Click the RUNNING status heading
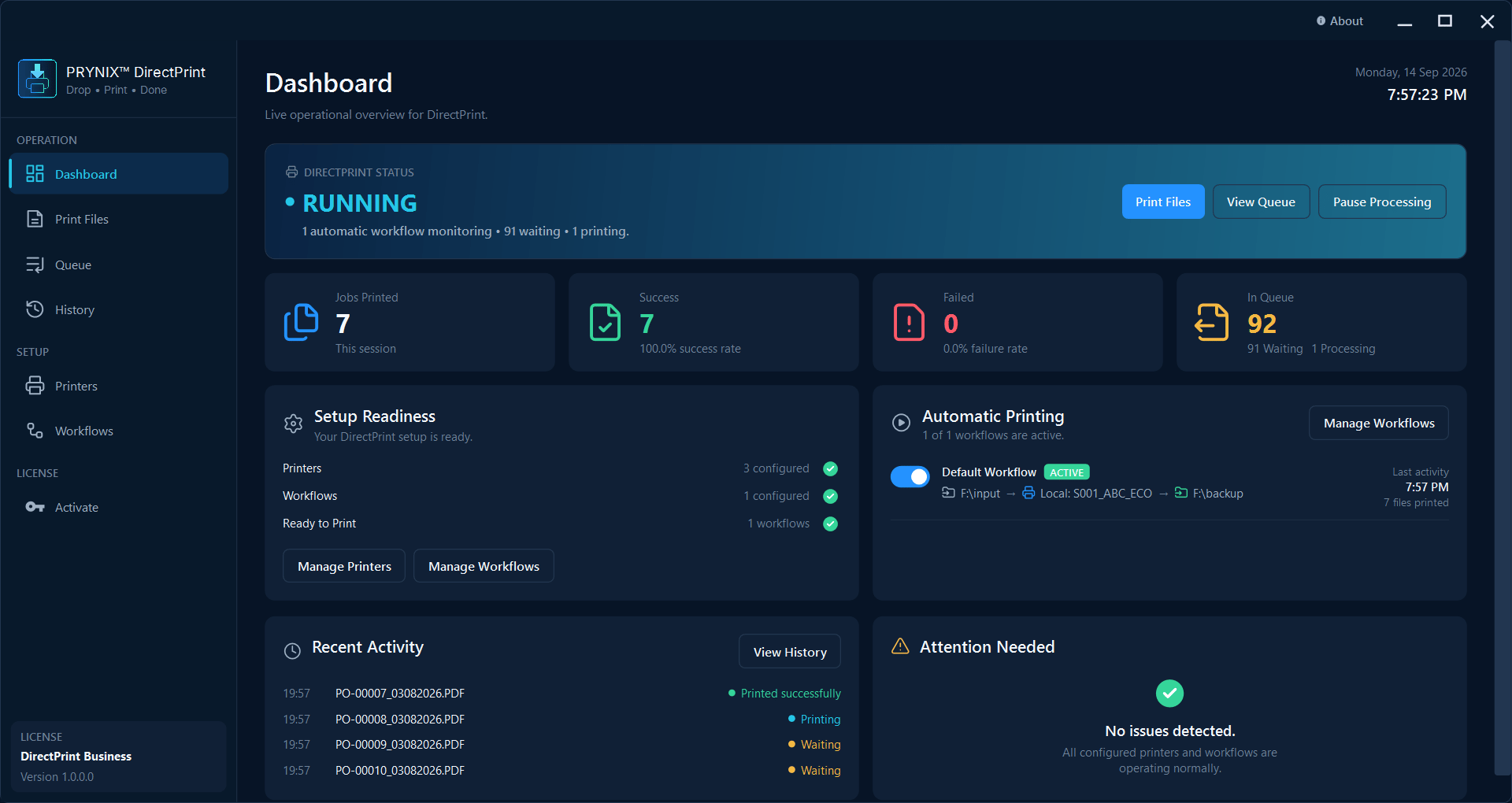Viewport: 1512px width, 803px height. [x=360, y=203]
